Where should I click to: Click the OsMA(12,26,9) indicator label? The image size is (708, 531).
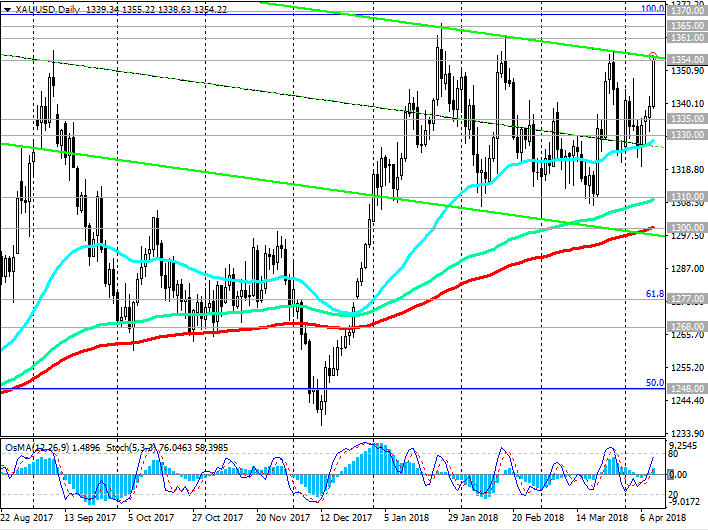click(x=37, y=447)
